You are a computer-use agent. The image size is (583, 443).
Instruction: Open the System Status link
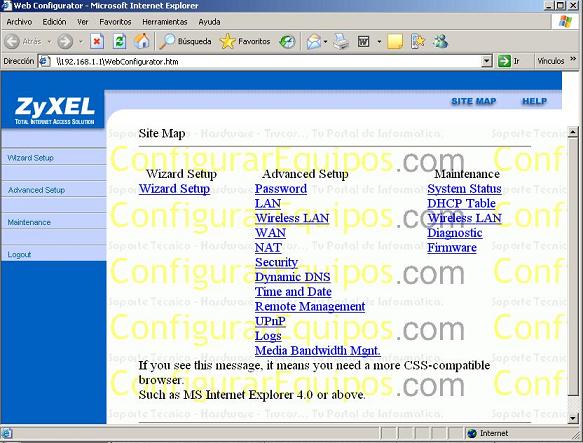464,189
